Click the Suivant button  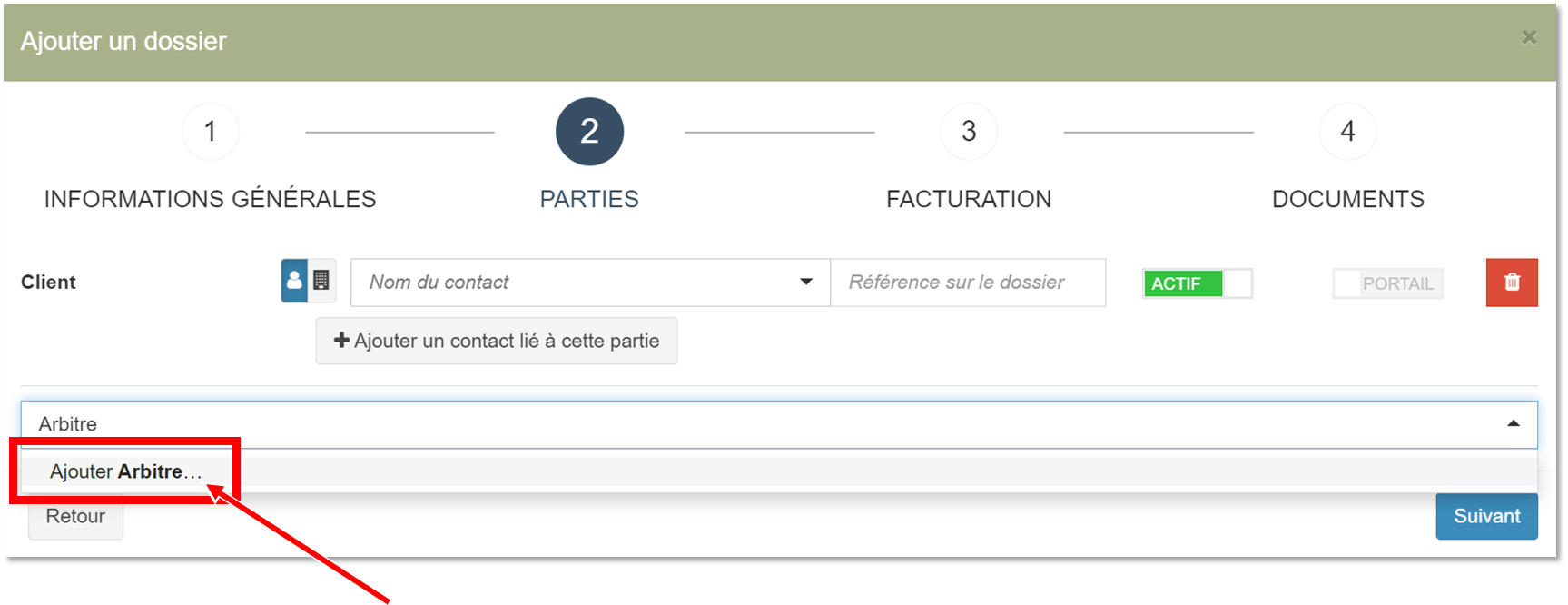[x=1486, y=516]
